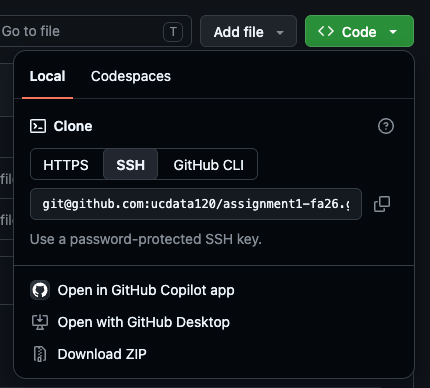
Task: Click the T shortcut key badge
Action: [173, 32]
